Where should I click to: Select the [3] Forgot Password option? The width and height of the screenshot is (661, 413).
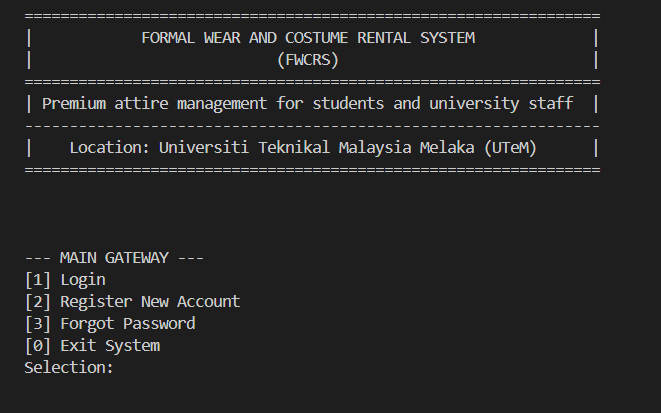[x=110, y=324]
